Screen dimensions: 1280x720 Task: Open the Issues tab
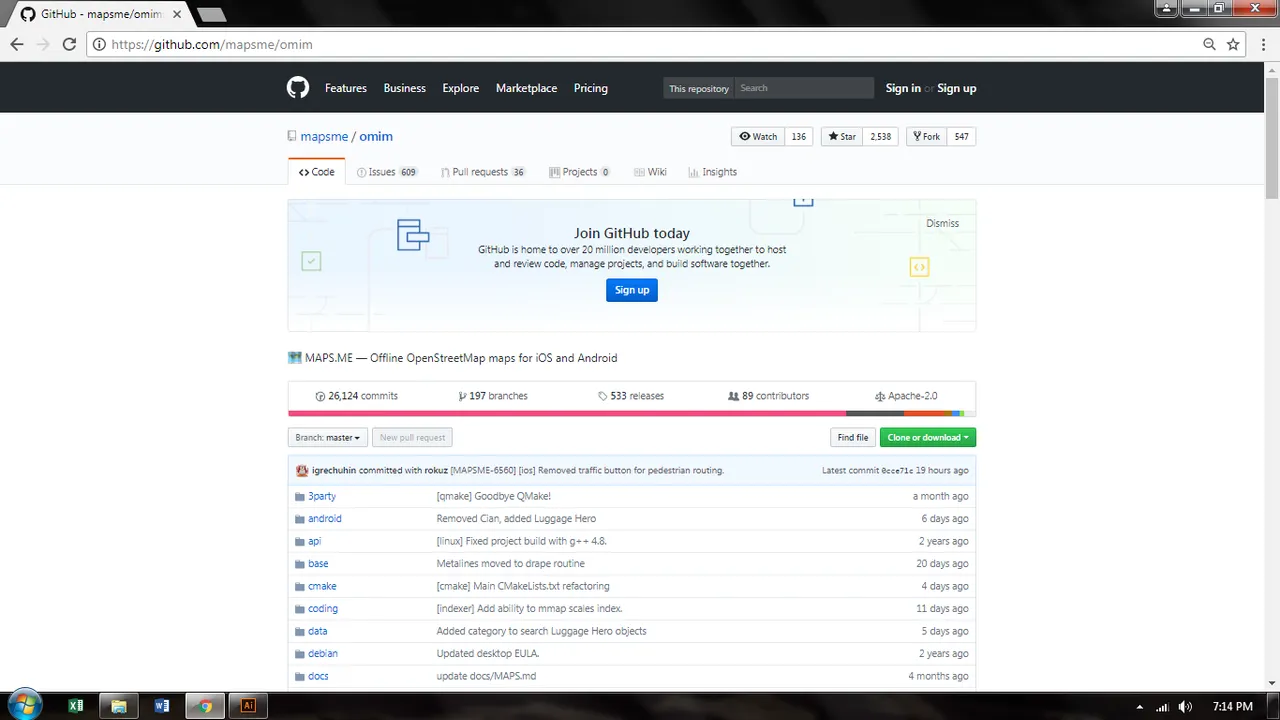click(387, 172)
